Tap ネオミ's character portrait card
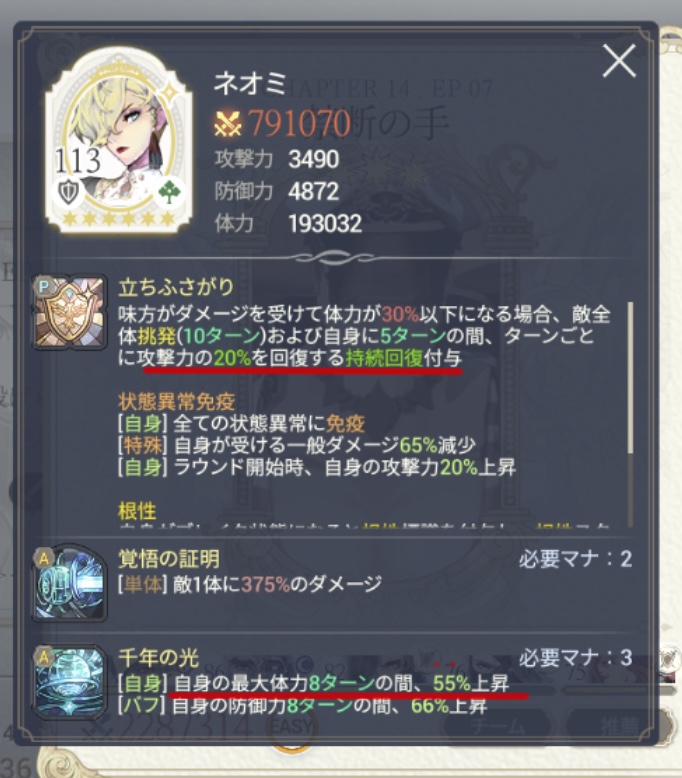Viewport: 682px width, 778px height. (119, 140)
